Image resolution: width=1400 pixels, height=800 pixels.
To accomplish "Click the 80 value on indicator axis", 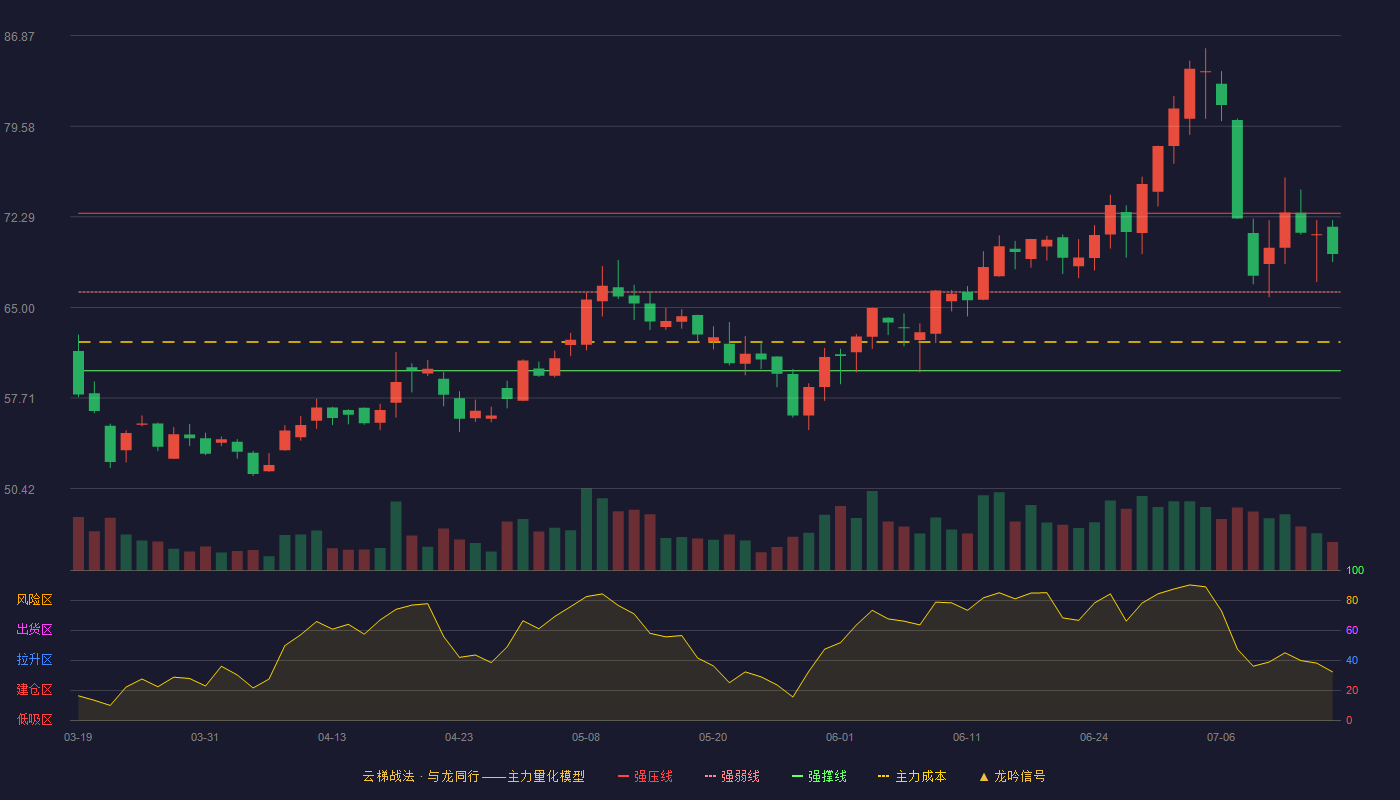I will pyautogui.click(x=1352, y=600).
